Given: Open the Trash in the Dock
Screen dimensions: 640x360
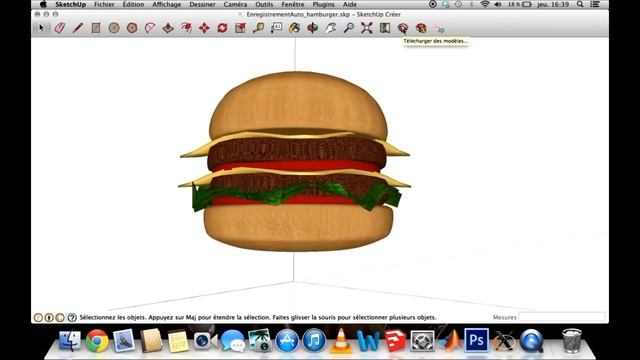Looking at the screenshot, I should pyautogui.click(x=572, y=340).
